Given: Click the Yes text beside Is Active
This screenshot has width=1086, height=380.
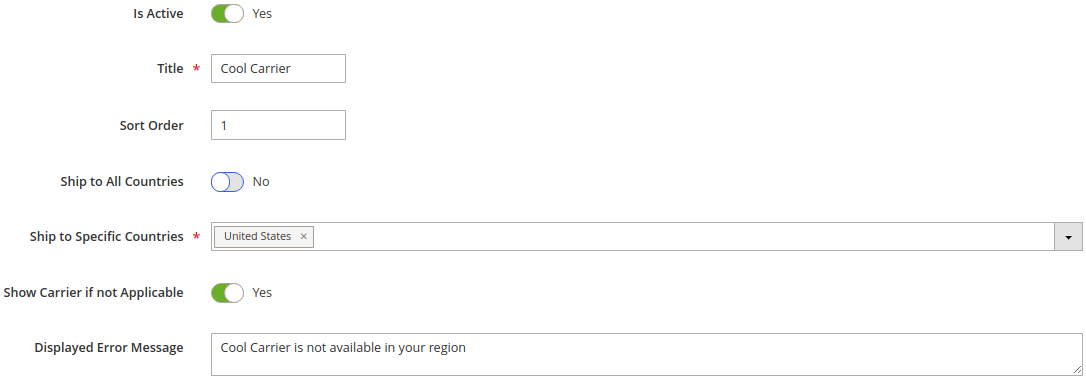Looking at the screenshot, I should pyautogui.click(x=262, y=13).
